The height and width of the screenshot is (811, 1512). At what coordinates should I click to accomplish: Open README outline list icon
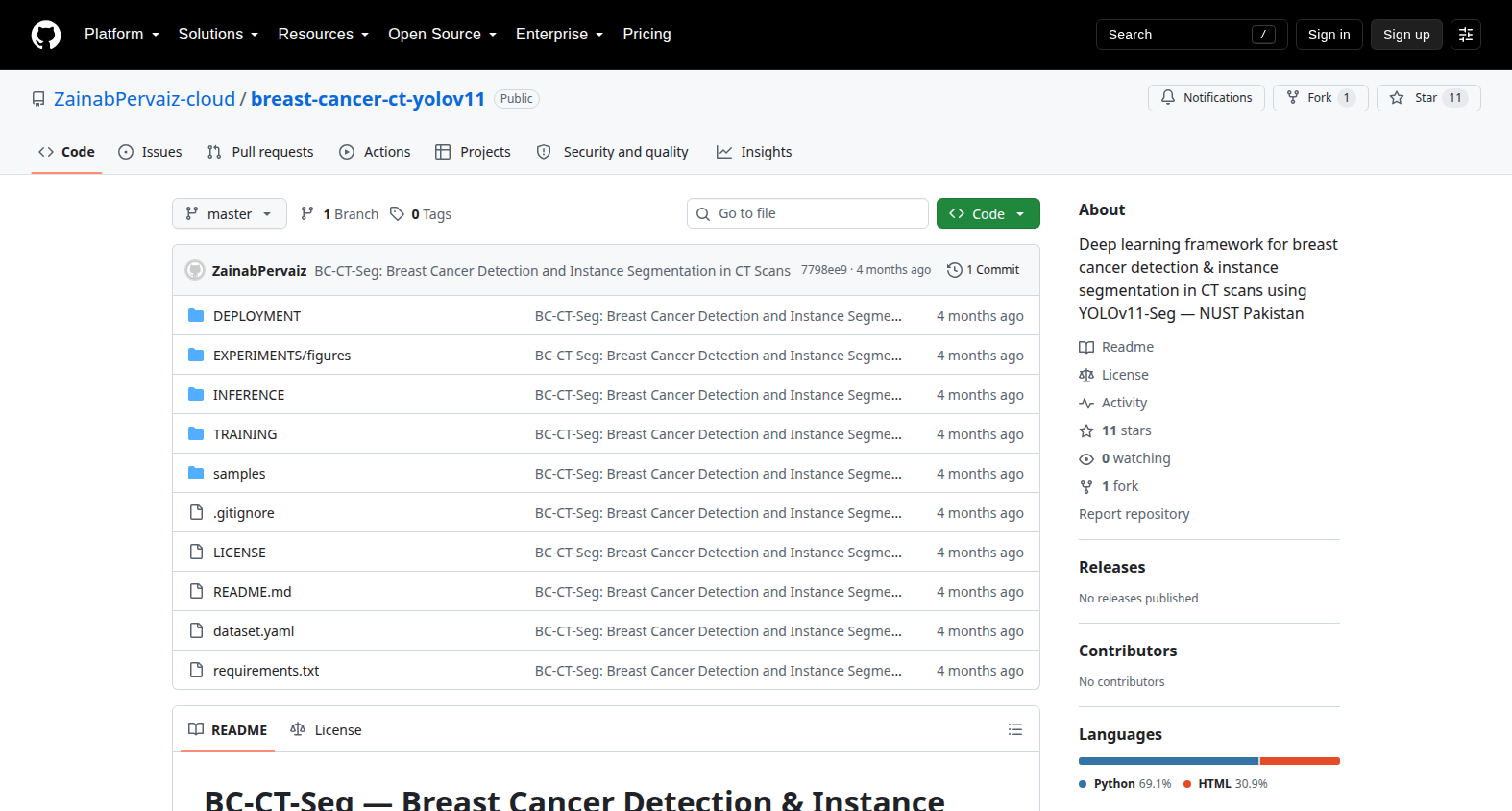(1015, 729)
